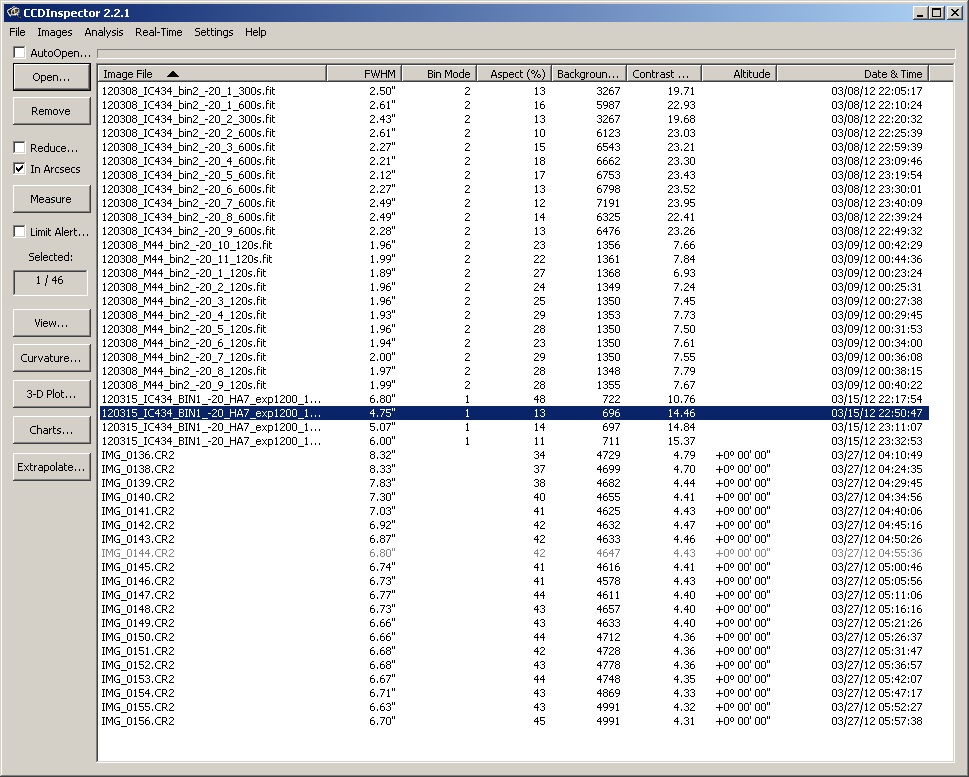
Task: Open the Images menu
Action: (x=54, y=32)
